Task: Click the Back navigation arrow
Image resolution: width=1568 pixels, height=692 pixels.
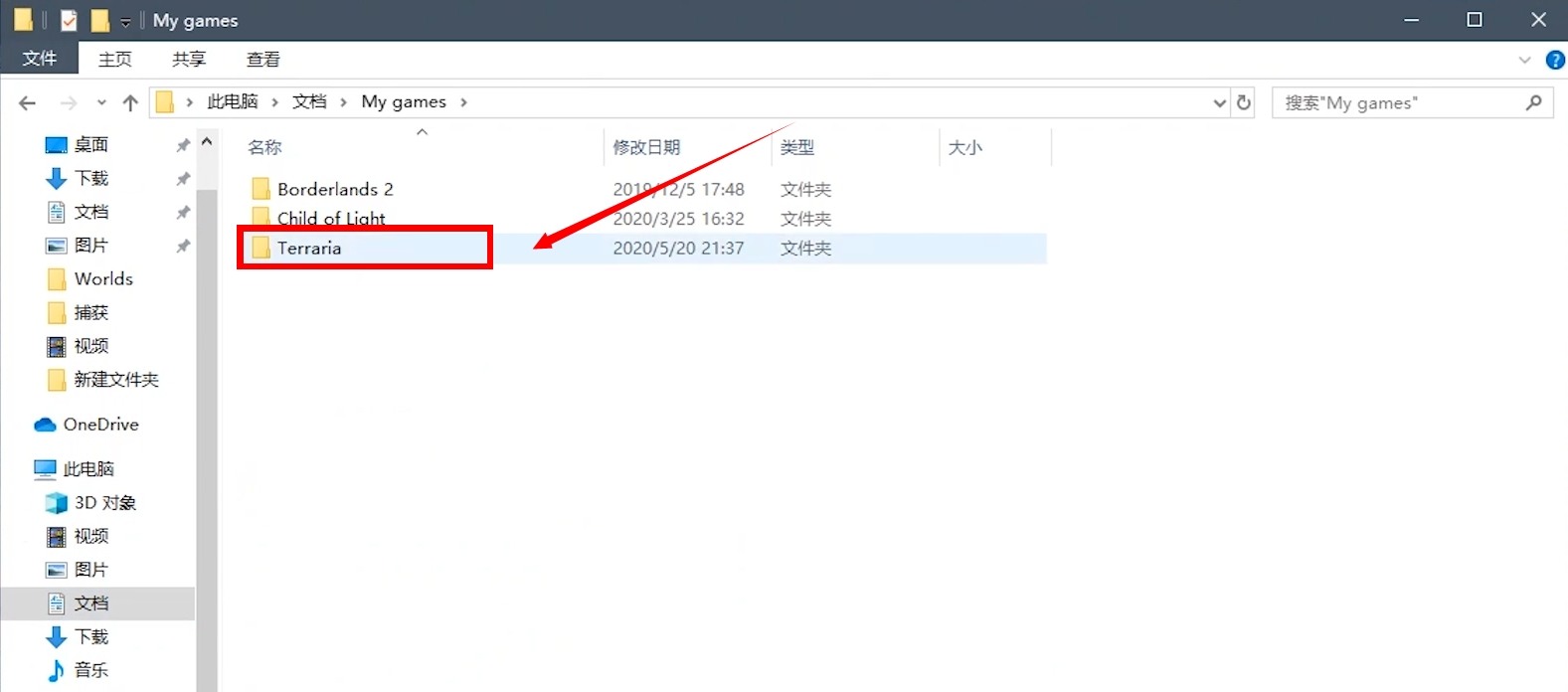Action: (x=28, y=102)
